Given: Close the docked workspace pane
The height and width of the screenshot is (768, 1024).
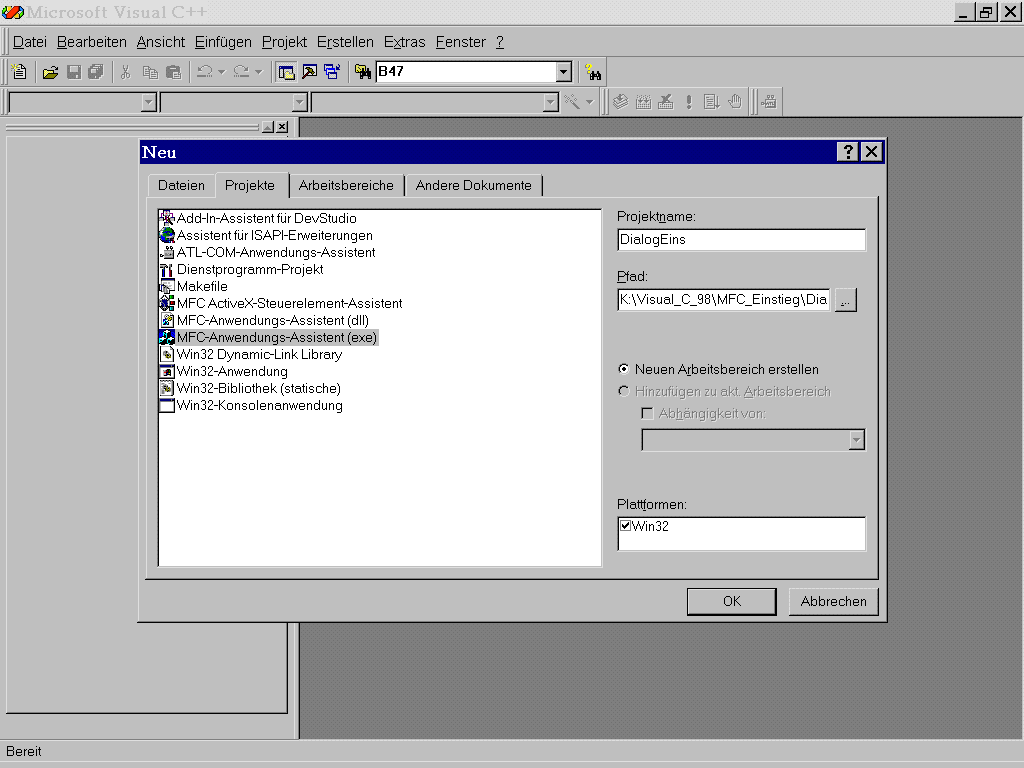Looking at the screenshot, I should point(282,127).
